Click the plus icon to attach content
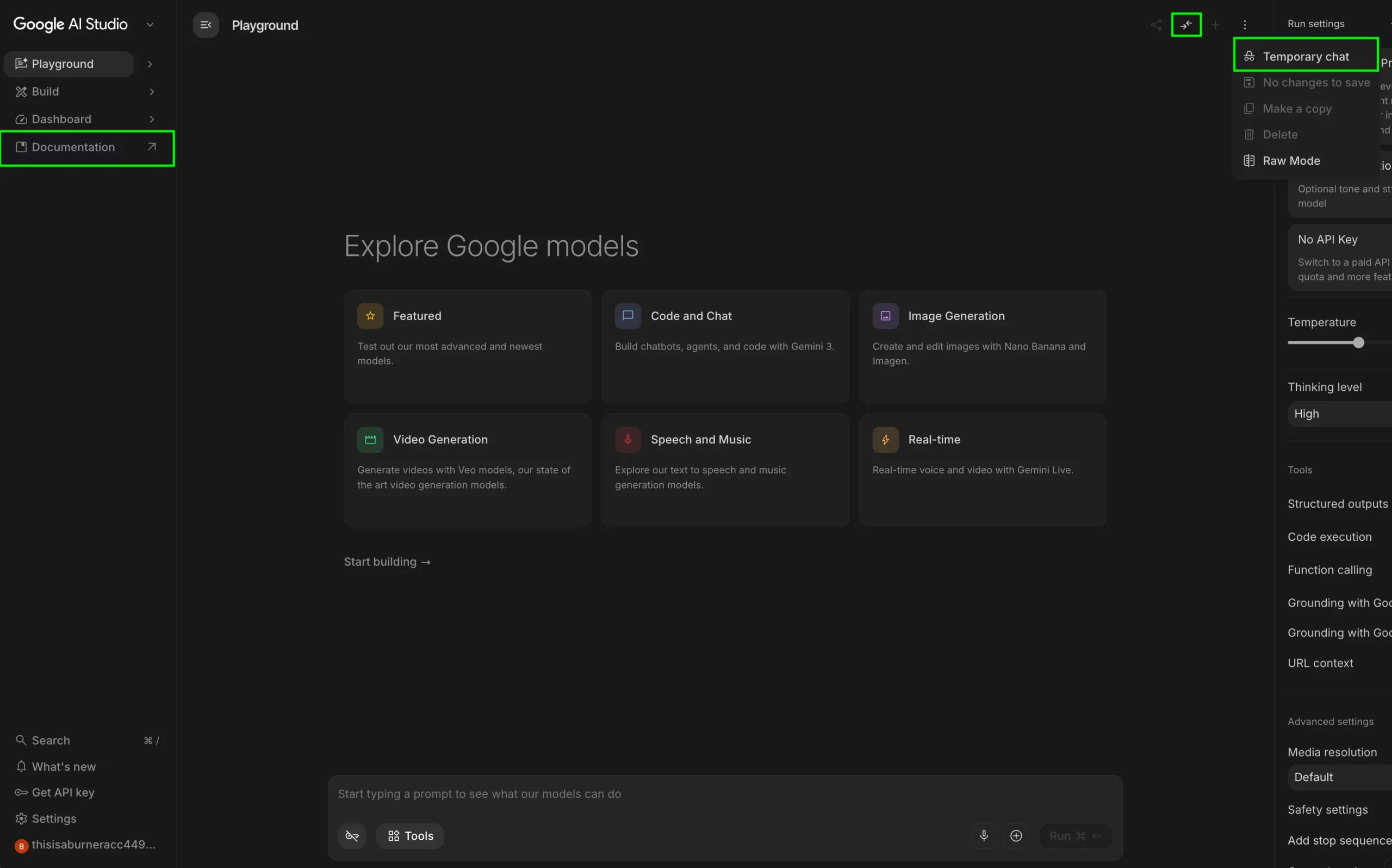The image size is (1392, 868). (x=1016, y=835)
